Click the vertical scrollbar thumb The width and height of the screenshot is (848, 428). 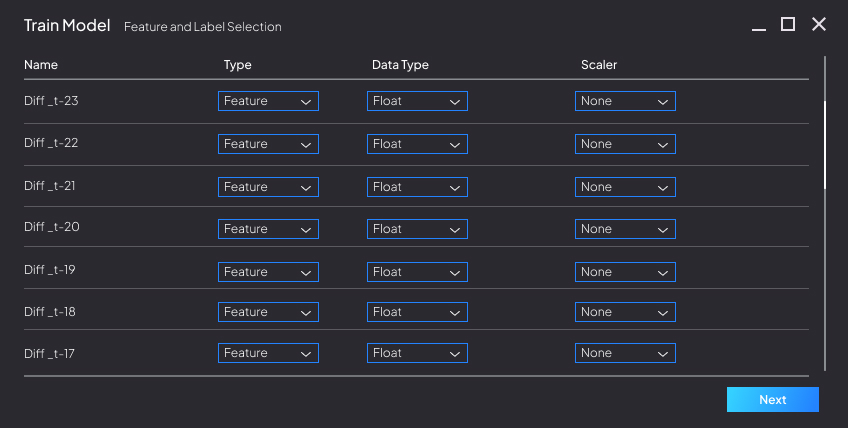(x=825, y=144)
